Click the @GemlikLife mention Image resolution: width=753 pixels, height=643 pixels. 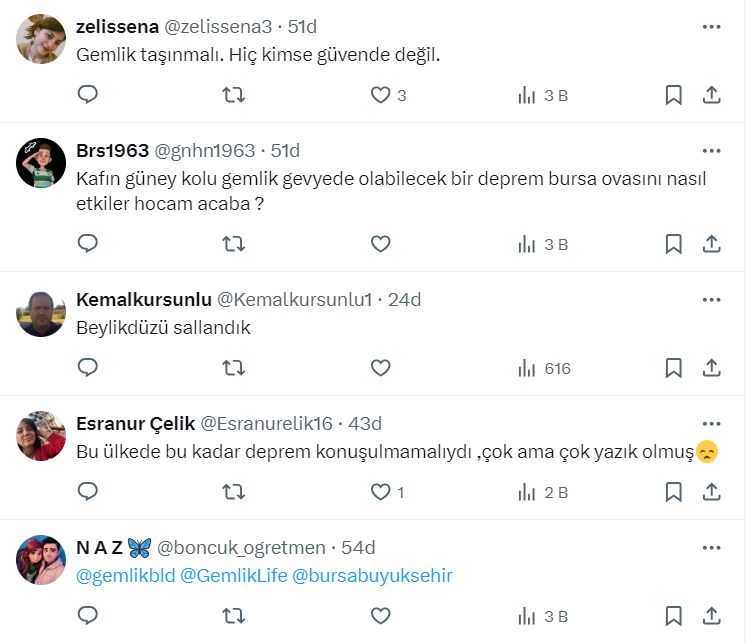pos(234,575)
